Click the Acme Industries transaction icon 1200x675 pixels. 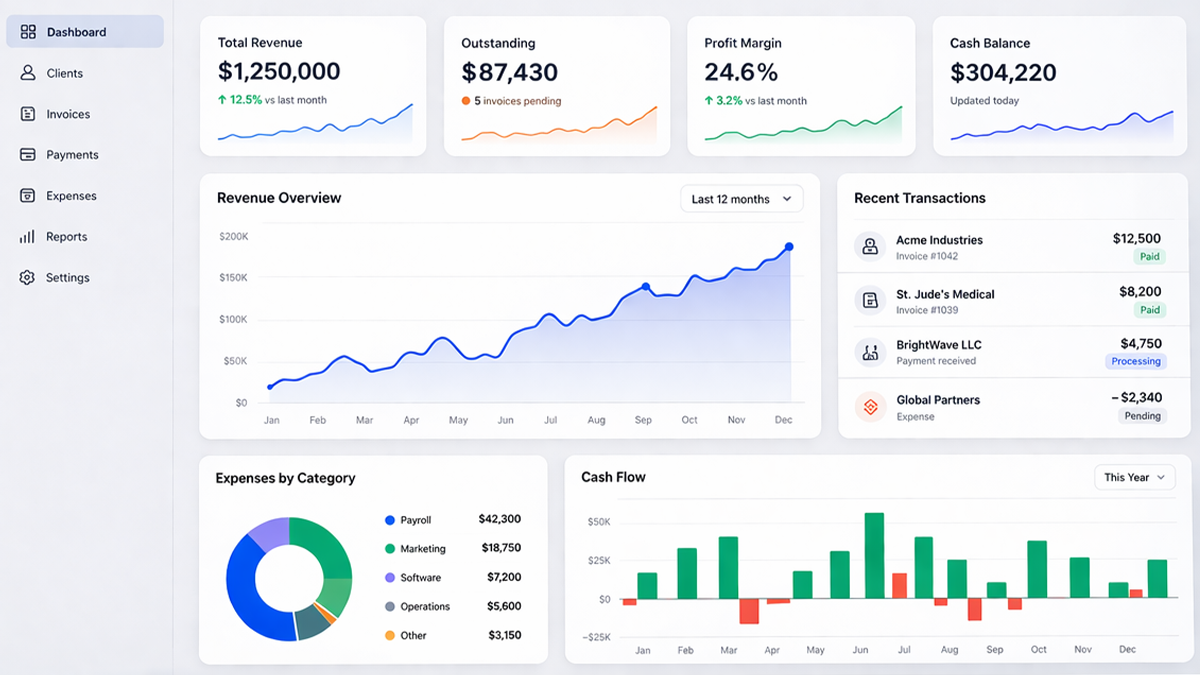(870, 247)
